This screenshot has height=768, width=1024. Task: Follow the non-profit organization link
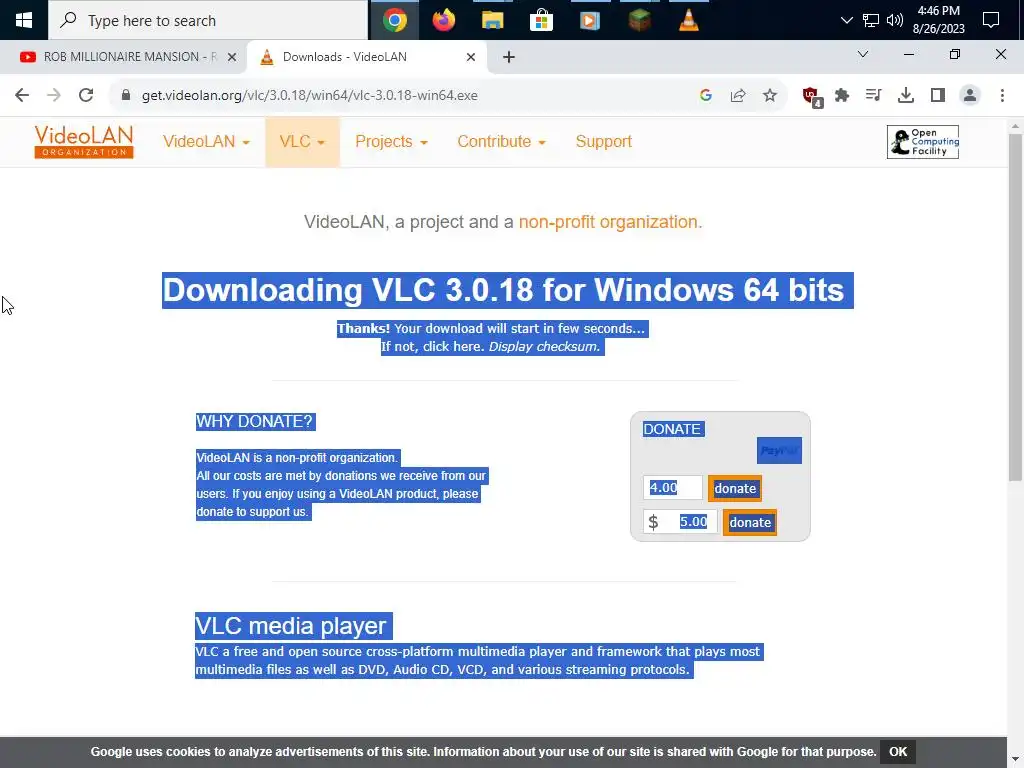(x=608, y=222)
